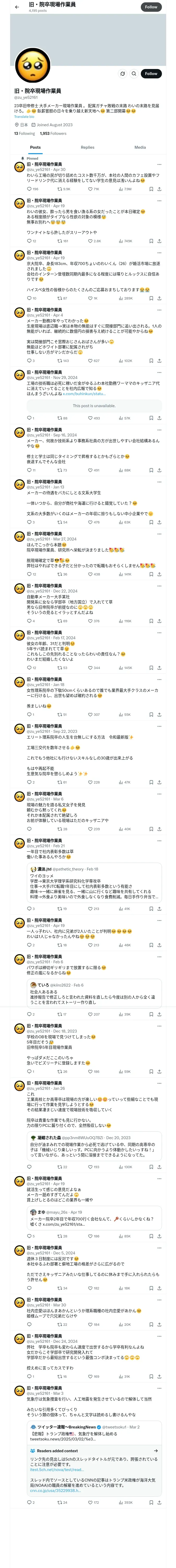Open the 1,953 Followers list
The height and width of the screenshot is (1568, 176).
point(53,133)
